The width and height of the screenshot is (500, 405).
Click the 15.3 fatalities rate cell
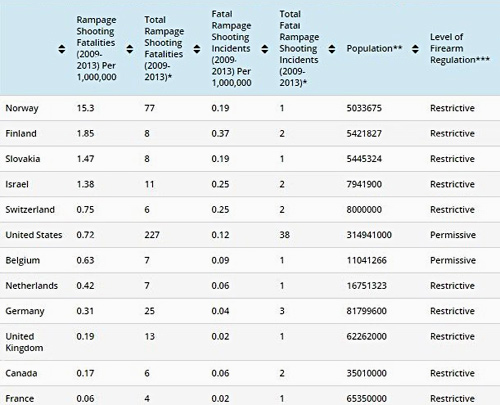click(85, 108)
